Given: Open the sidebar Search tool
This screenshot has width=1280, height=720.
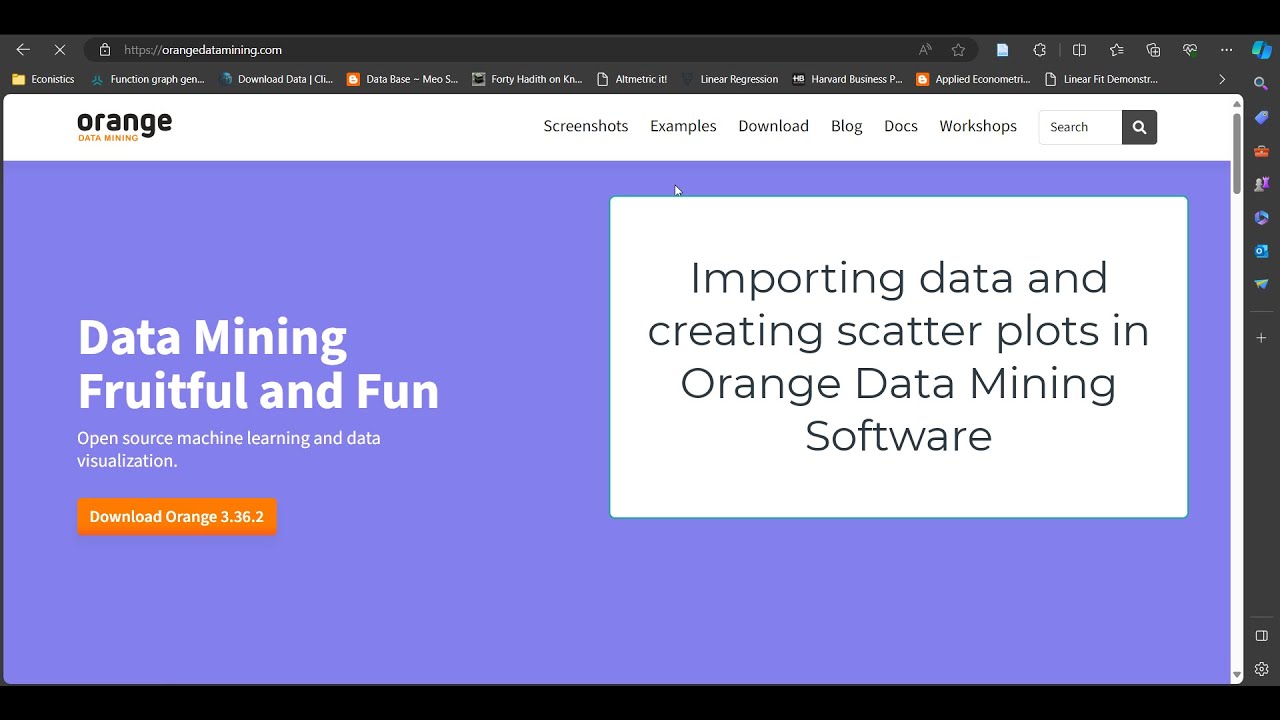Looking at the screenshot, I should [x=1261, y=84].
